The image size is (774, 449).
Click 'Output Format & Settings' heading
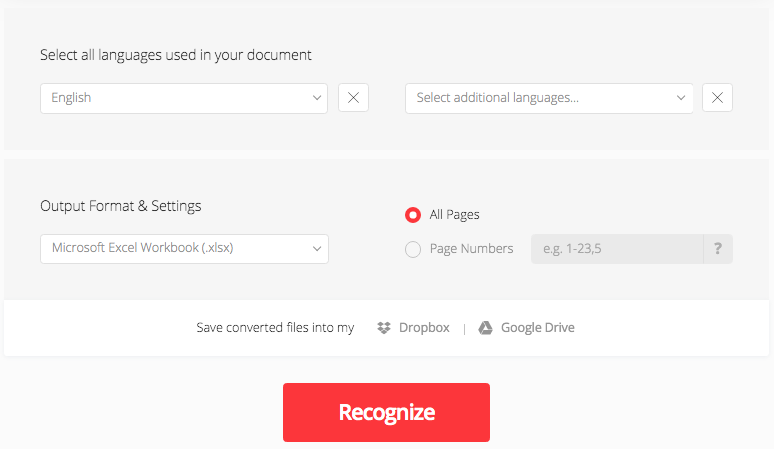(x=121, y=206)
